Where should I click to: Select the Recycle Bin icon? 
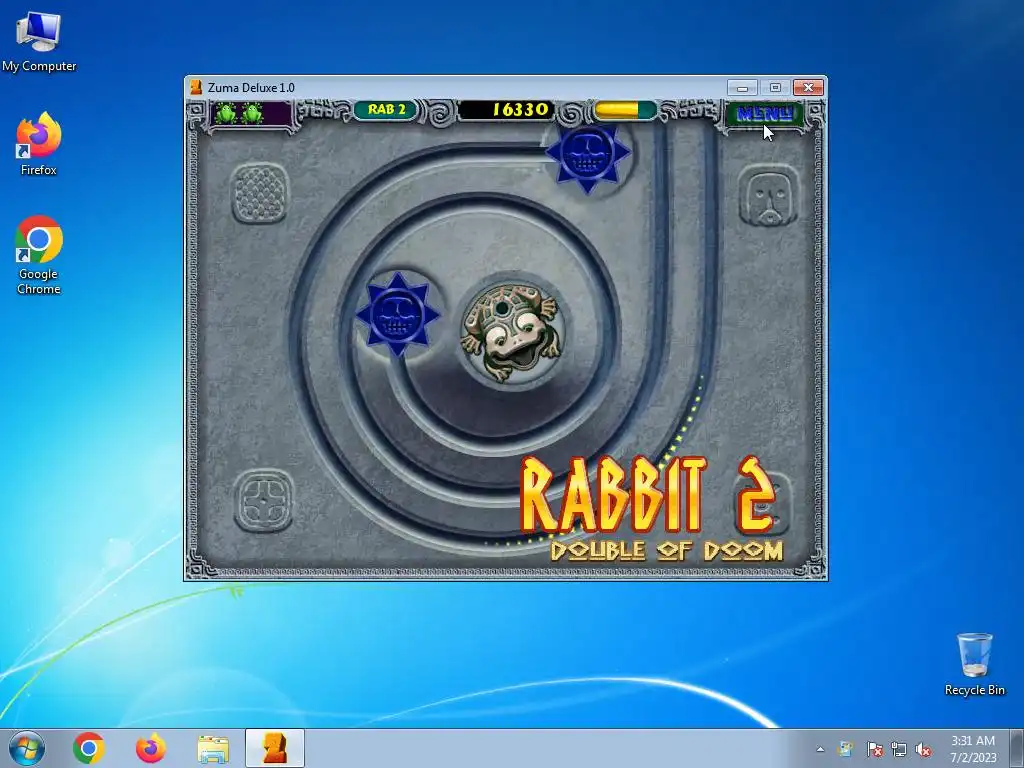(x=974, y=664)
